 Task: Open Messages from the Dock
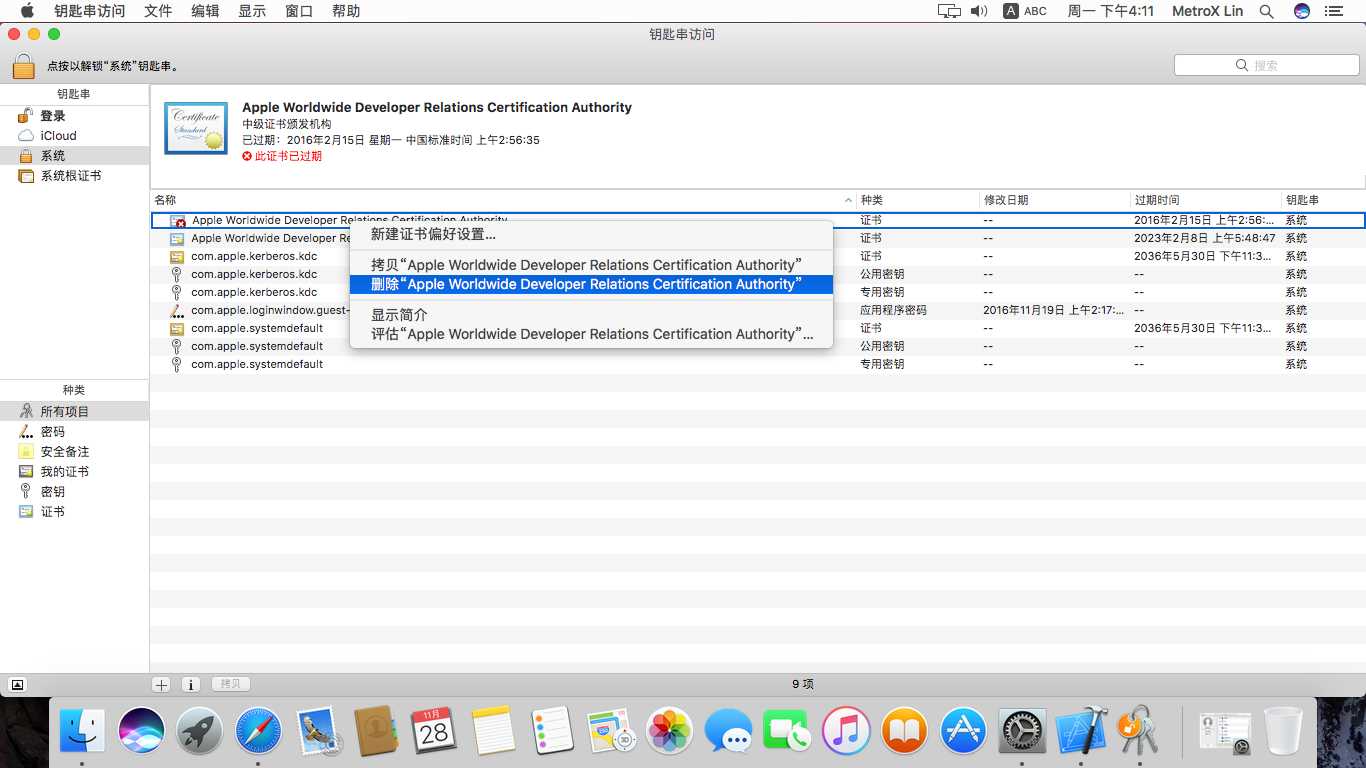tap(728, 731)
